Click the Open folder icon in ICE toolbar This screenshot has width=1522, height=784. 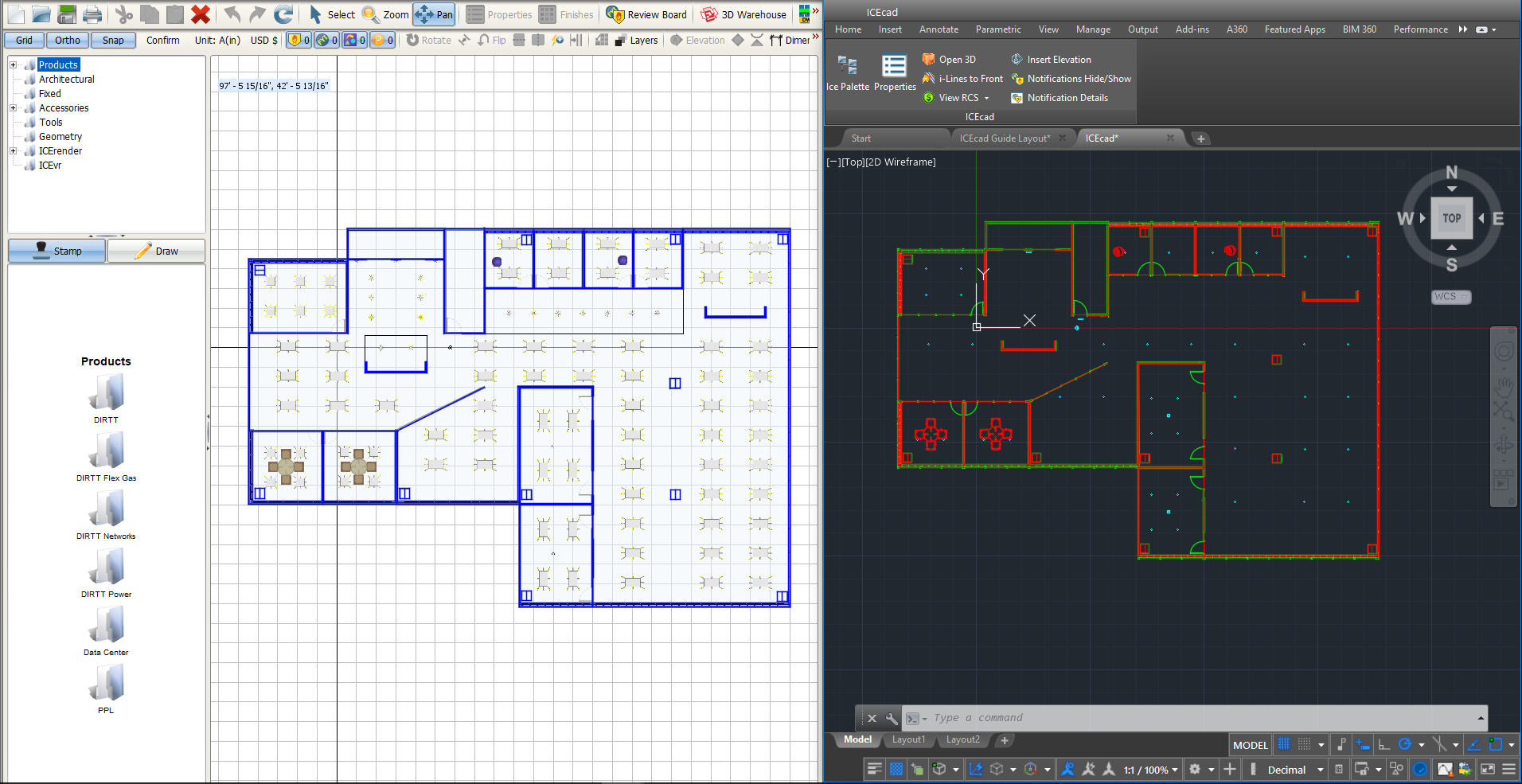[x=41, y=14]
